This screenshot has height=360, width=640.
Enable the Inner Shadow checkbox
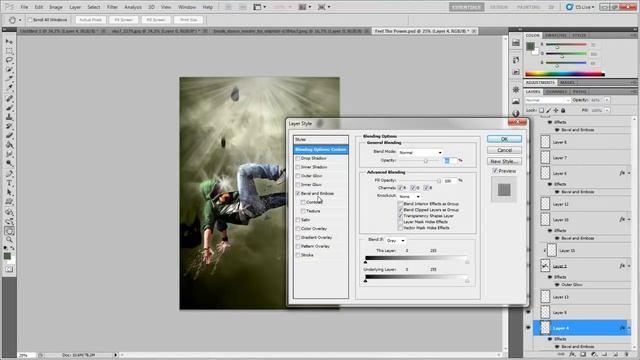click(x=298, y=167)
